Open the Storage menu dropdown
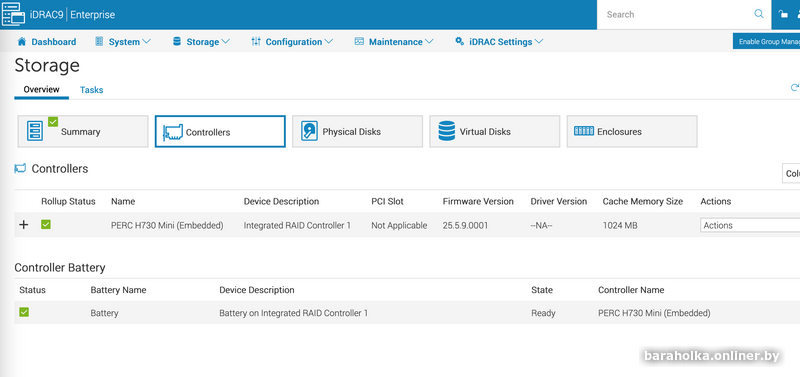The width and height of the screenshot is (800, 377). click(202, 42)
